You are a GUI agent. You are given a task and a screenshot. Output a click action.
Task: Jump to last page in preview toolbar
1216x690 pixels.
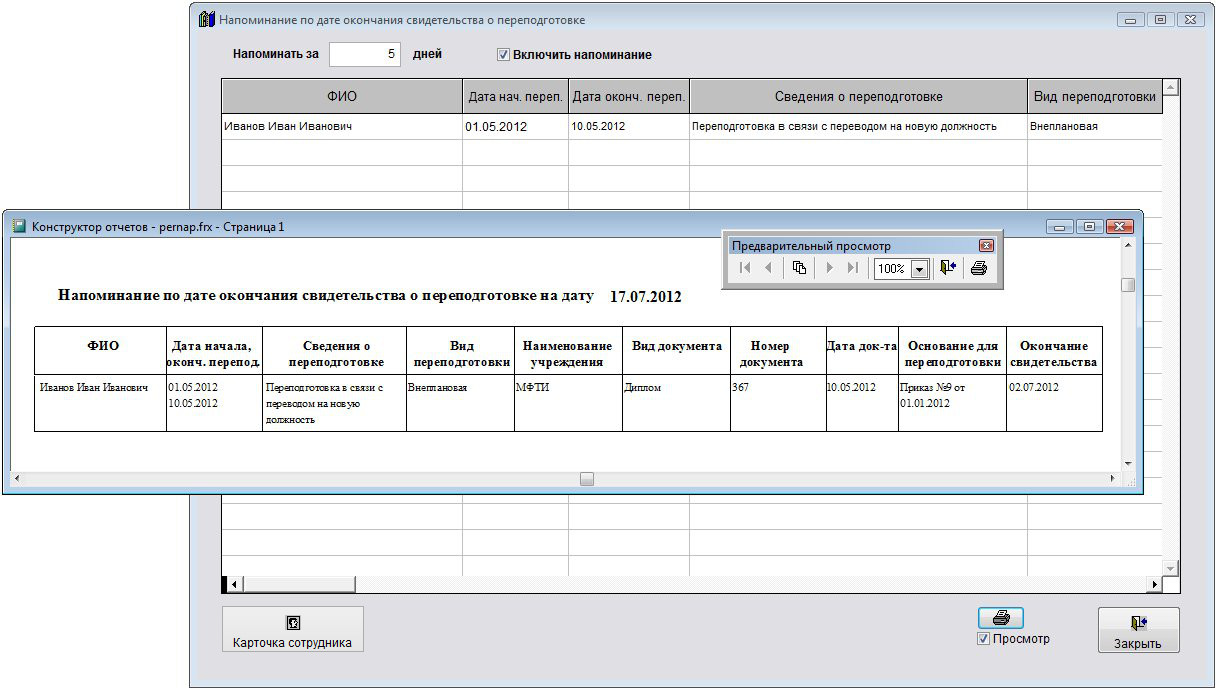point(852,268)
